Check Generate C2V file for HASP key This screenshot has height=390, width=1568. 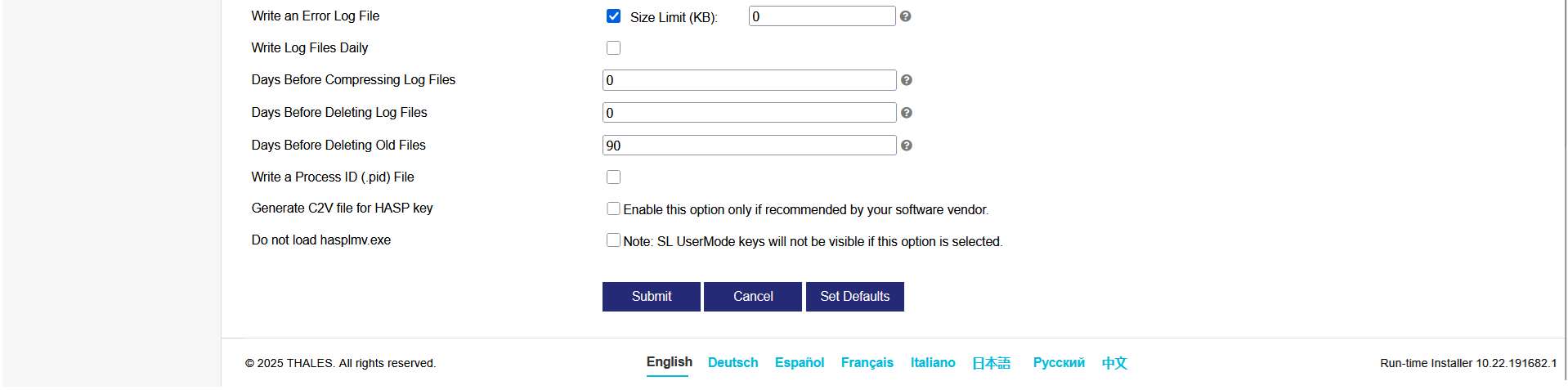click(x=613, y=209)
